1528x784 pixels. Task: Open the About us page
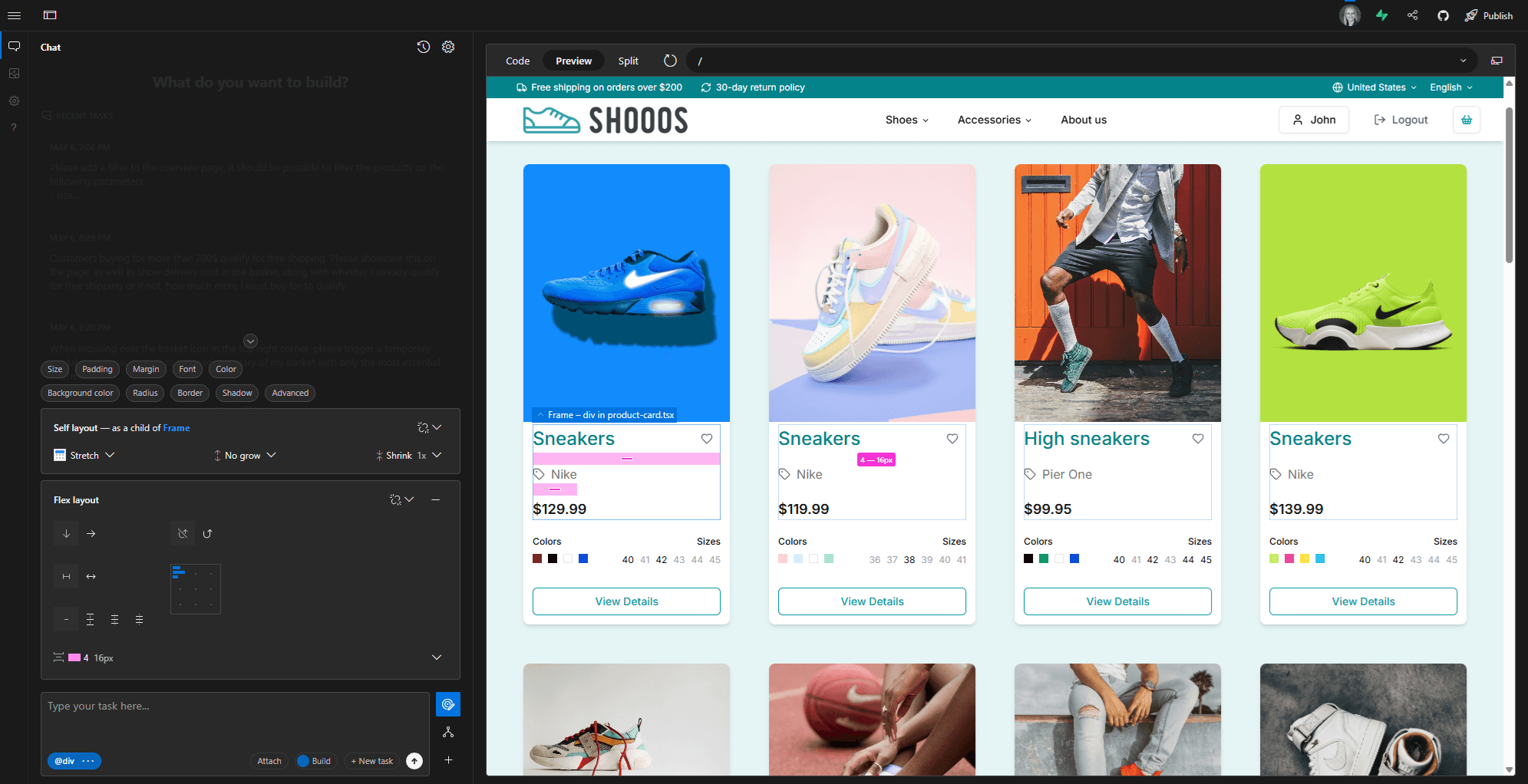[1084, 120]
